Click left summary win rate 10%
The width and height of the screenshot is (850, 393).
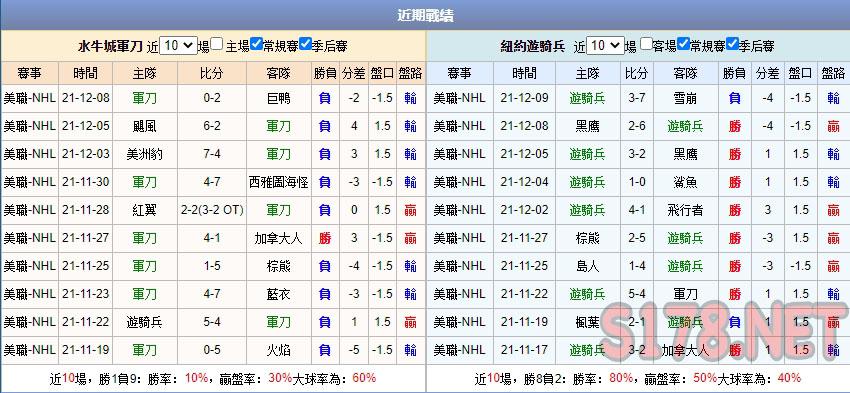pyautogui.click(x=196, y=379)
